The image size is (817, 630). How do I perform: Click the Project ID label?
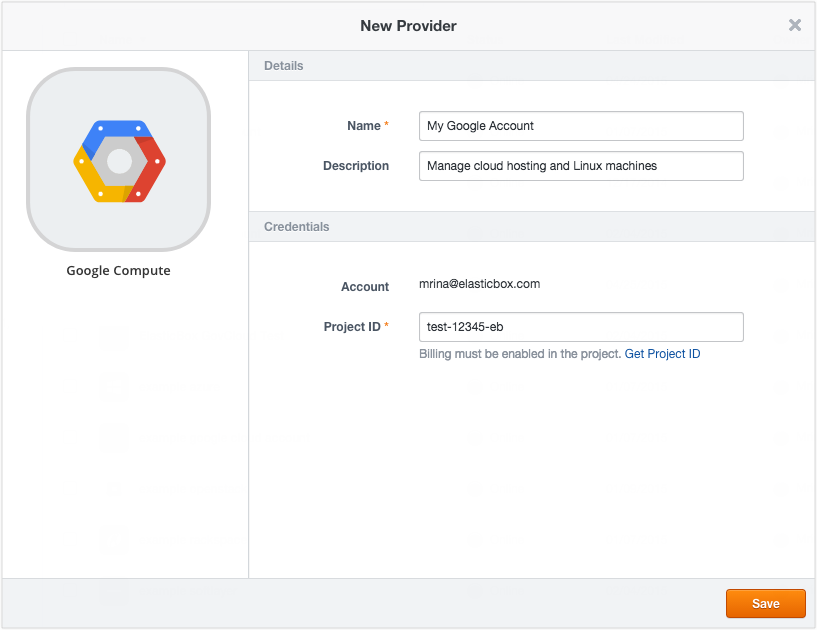tap(352, 327)
